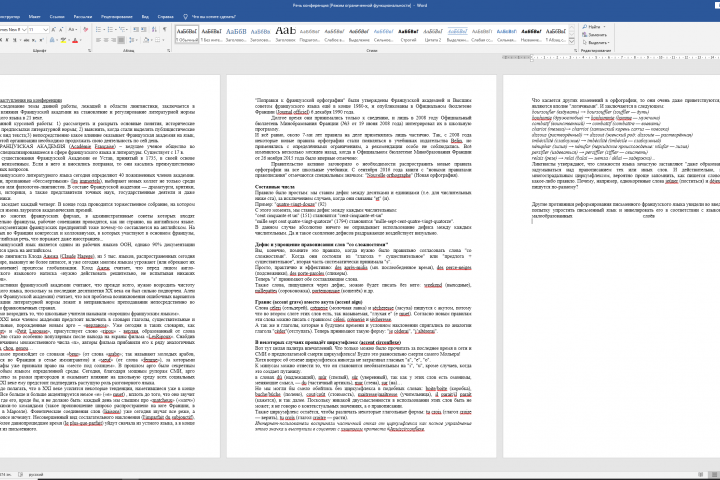Viewport: 720px width, 480px height.
Task: Open the Макет tab
Action: [x=34, y=17]
